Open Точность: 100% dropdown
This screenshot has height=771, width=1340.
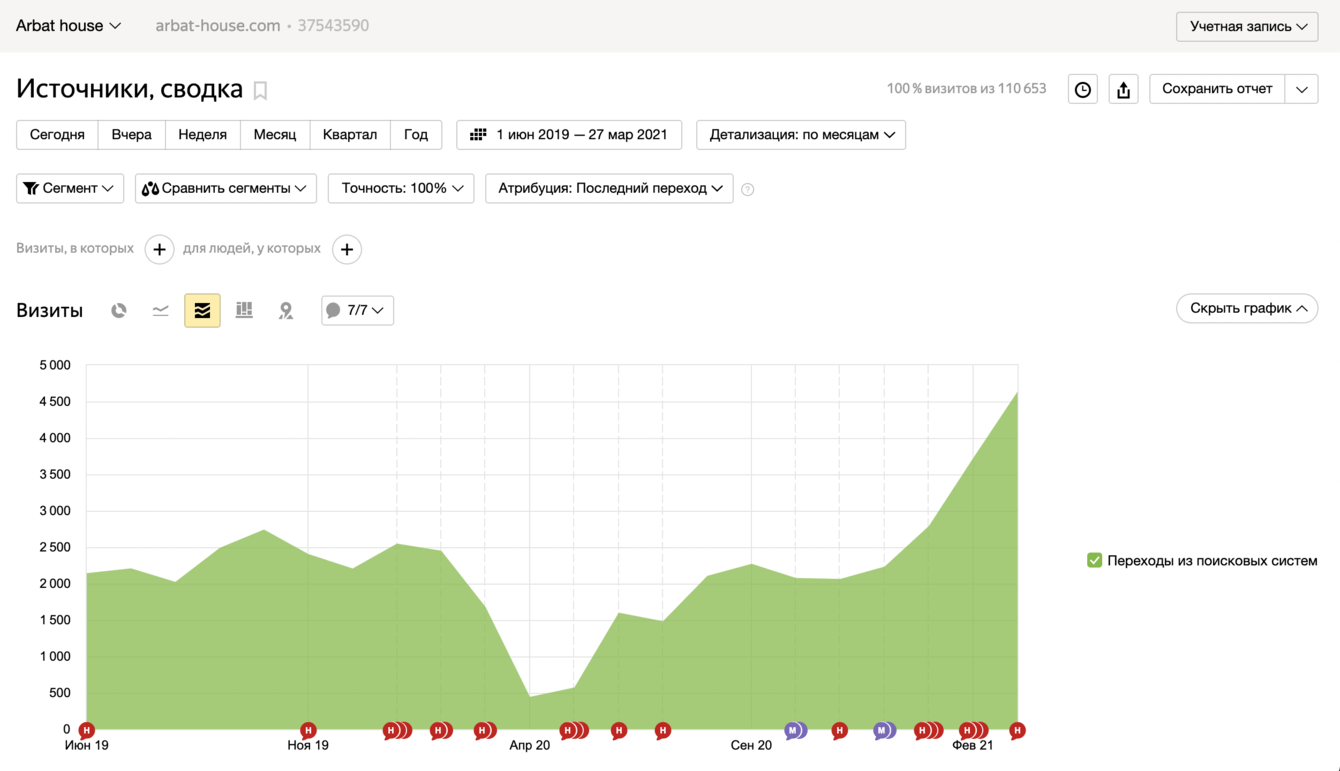coord(401,188)
